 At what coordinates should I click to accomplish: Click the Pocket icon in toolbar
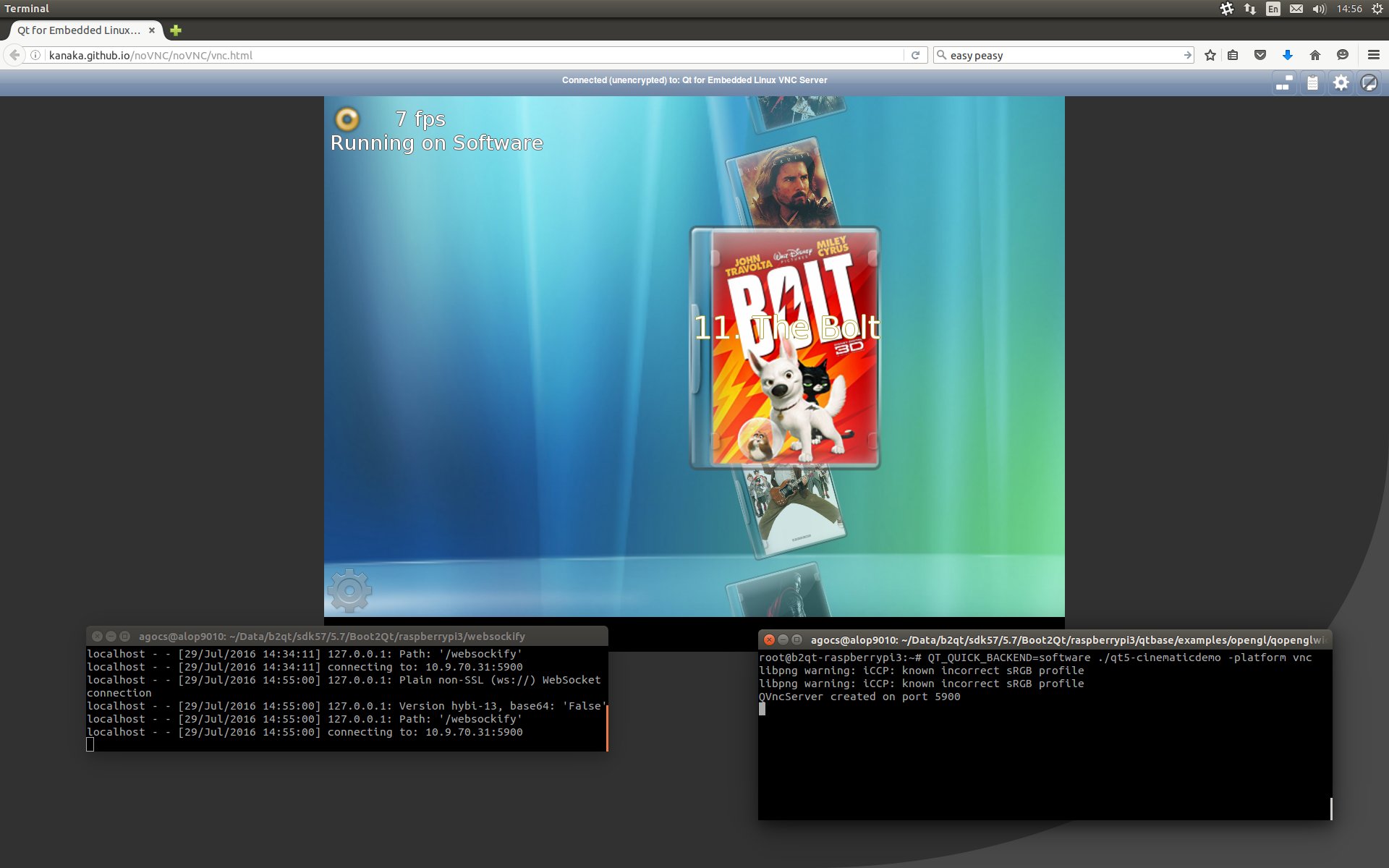point(1260,55)
